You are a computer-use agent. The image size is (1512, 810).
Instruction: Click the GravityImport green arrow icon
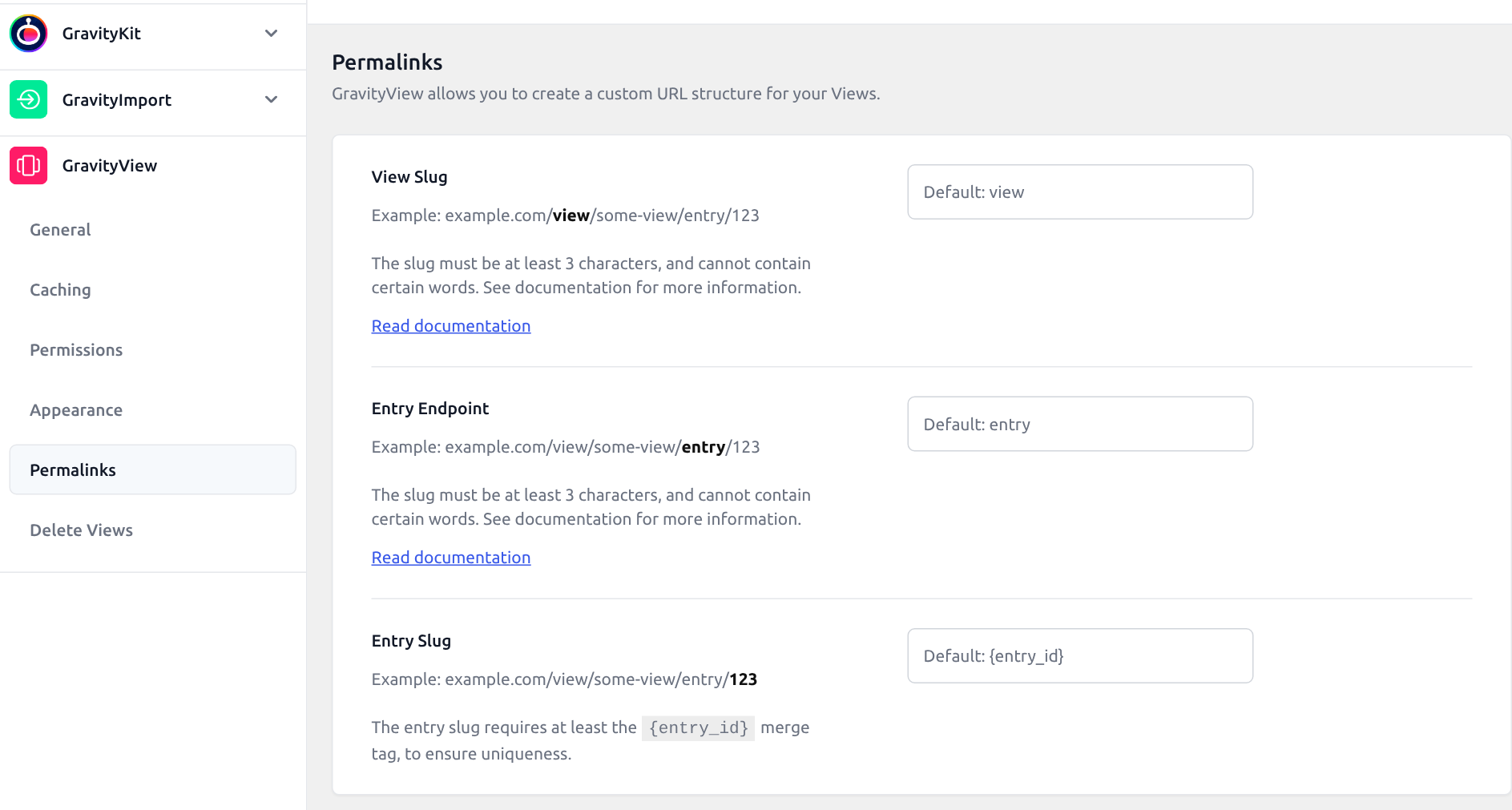[x=29, y=99]
